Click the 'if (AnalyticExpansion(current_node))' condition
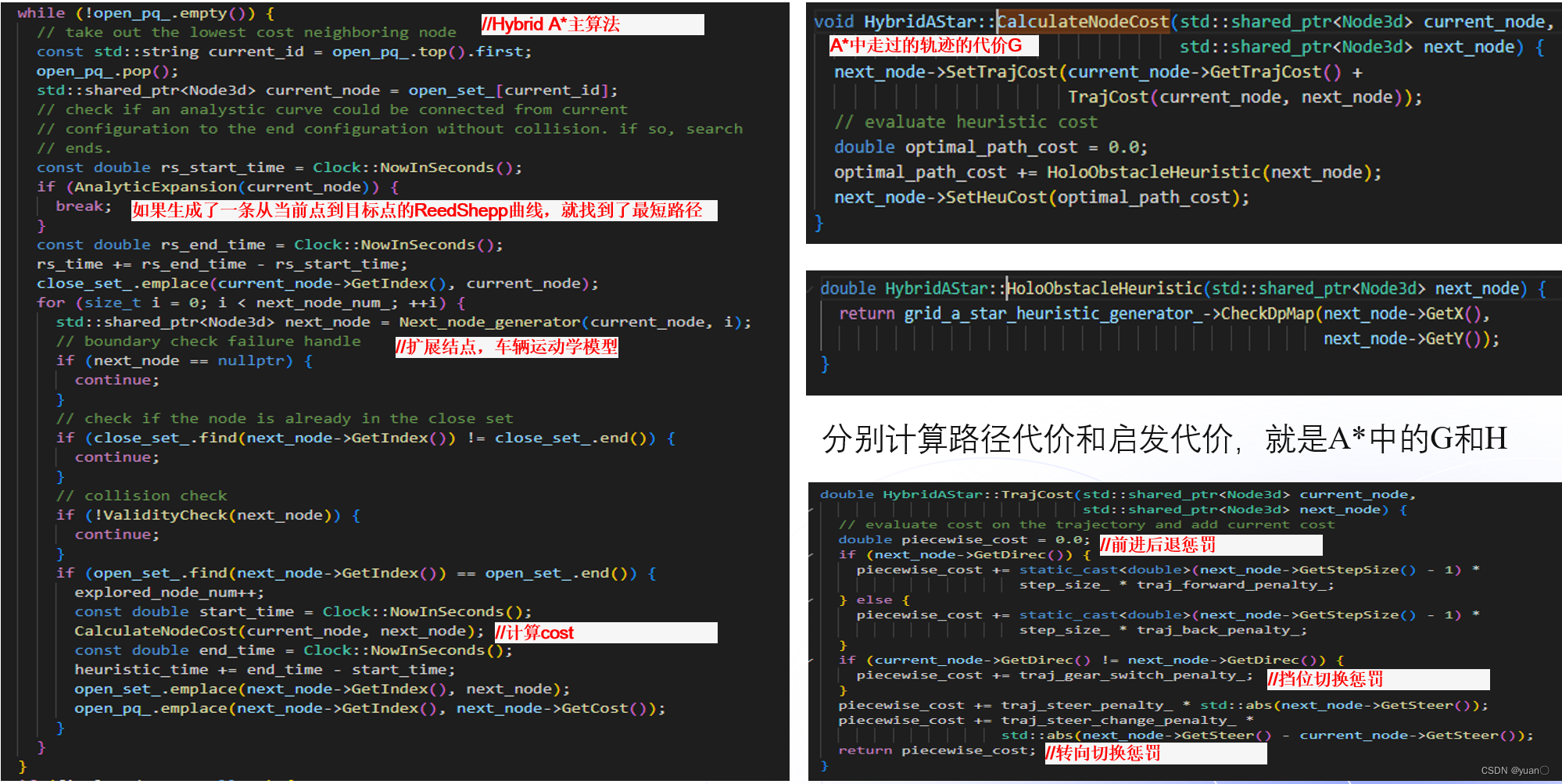The width and height of the screenshot is (1562, 784). (217, 187)
